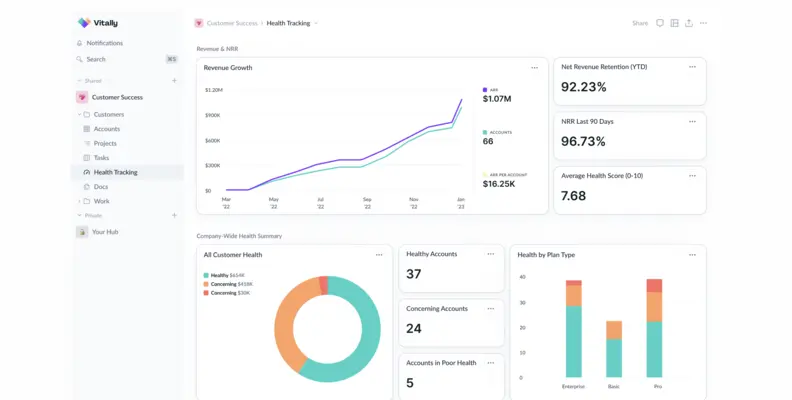Add a new item to Private section

(x=174, y=215)
